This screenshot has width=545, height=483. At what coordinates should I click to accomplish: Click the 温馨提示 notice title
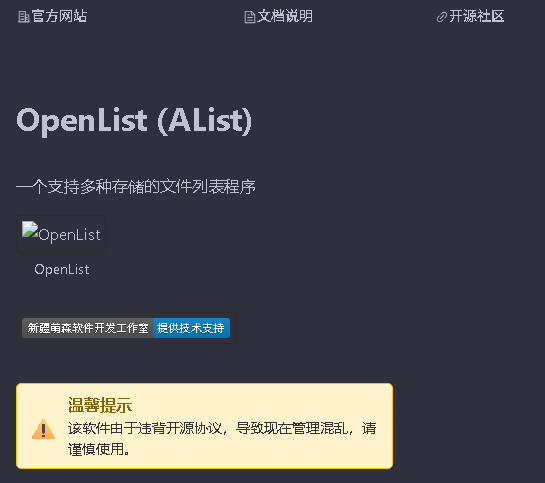(100, 405)
